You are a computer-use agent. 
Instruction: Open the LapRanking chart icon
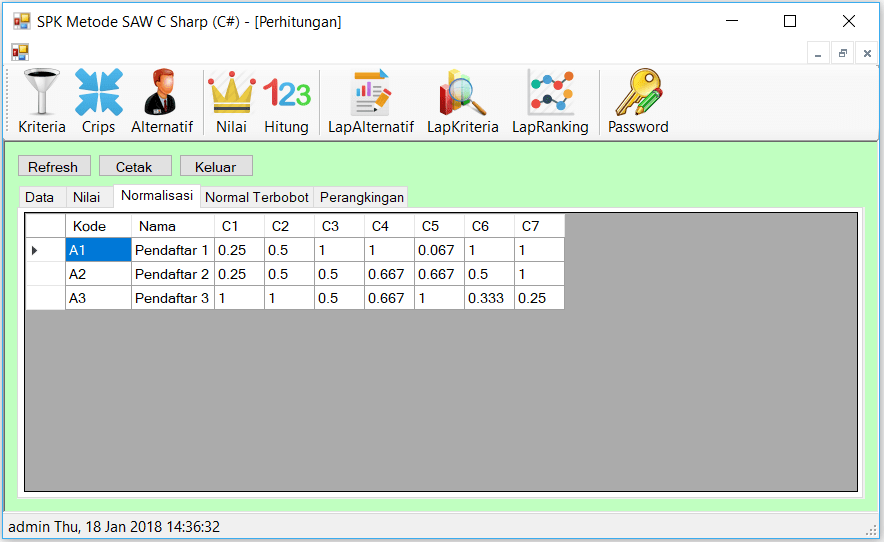[x=550, y=93]
